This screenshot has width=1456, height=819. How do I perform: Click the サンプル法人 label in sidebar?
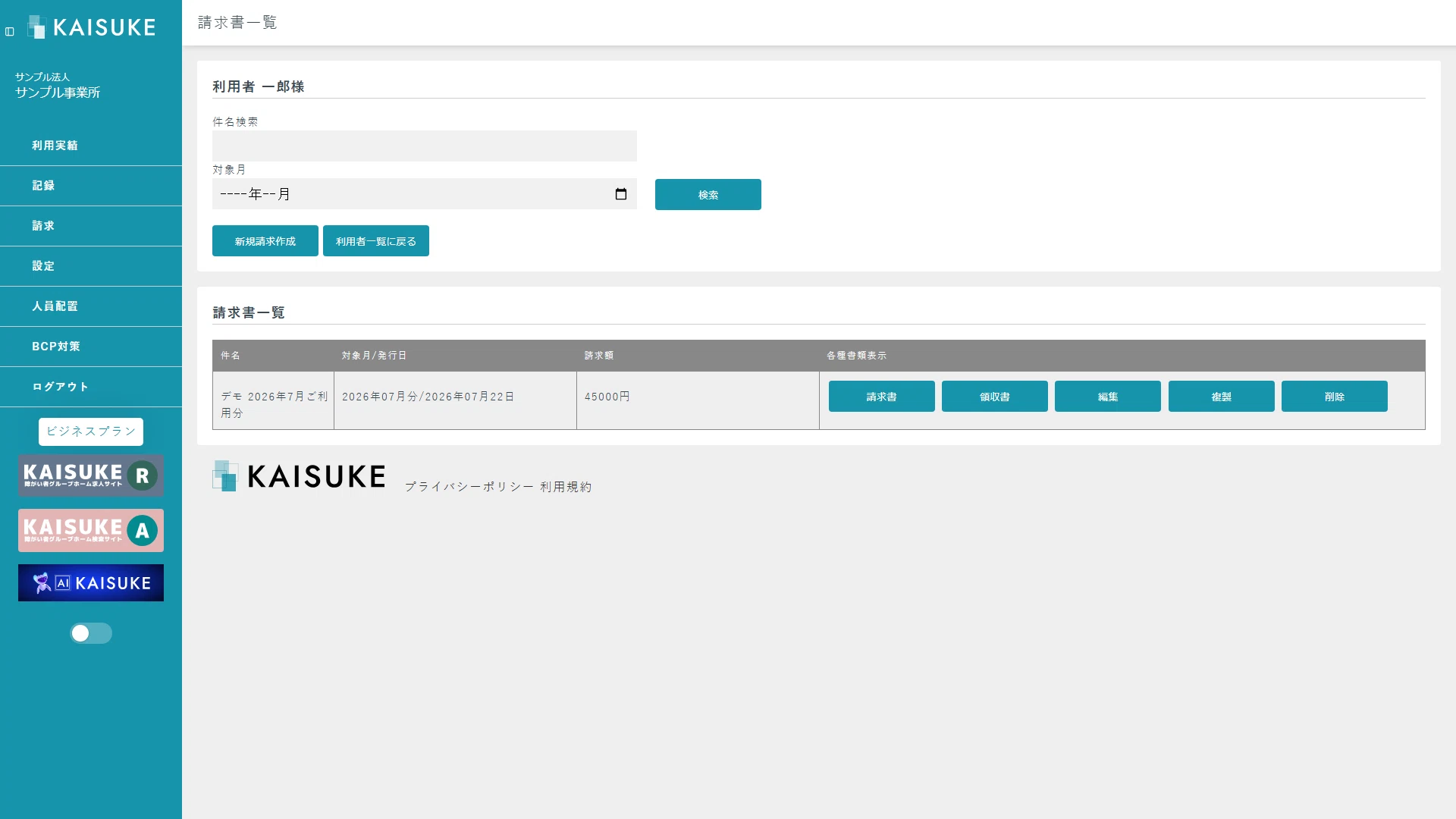click(42, 77)
